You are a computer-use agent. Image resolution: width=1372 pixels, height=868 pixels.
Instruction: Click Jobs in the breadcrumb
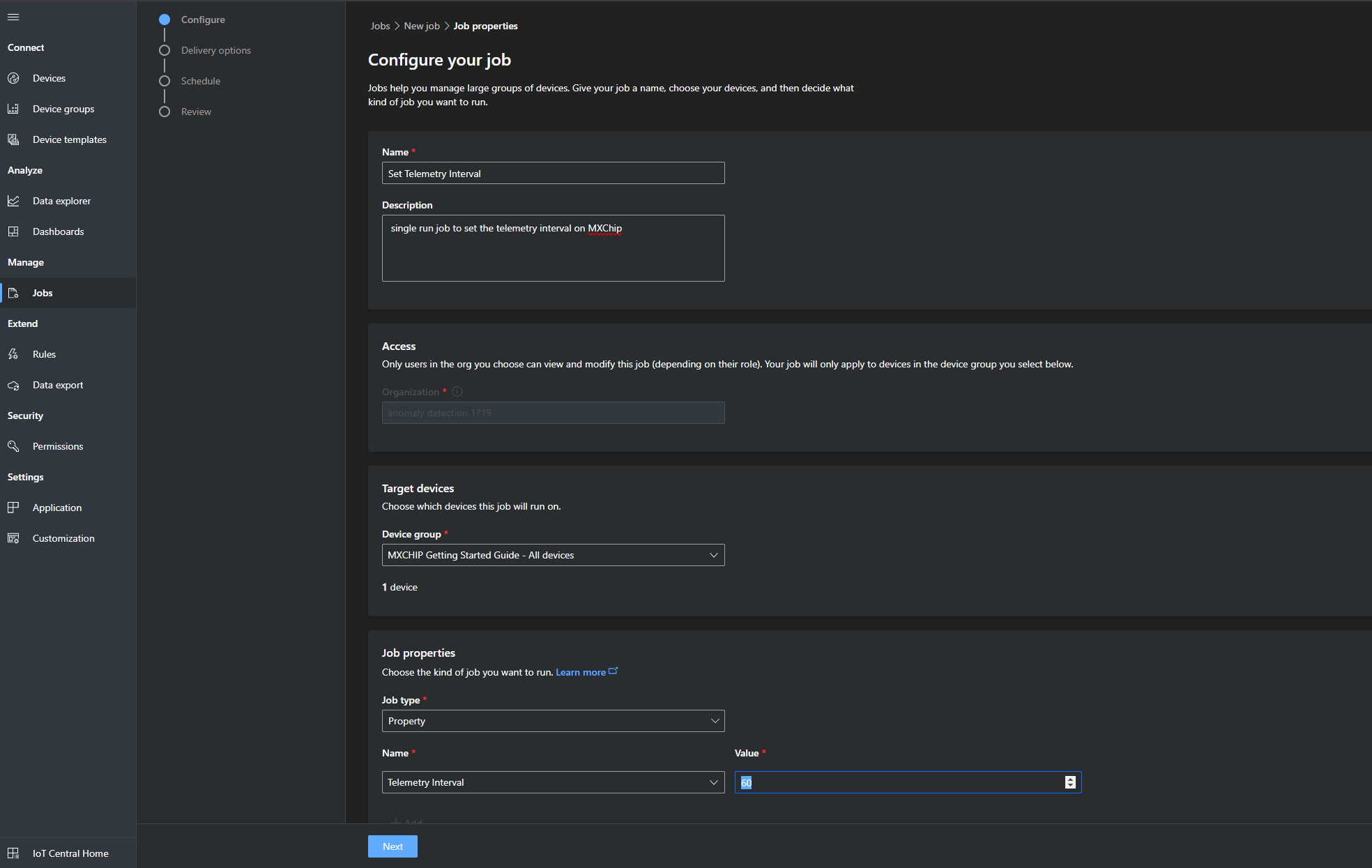pyautogui.click(x=380, y=26)
